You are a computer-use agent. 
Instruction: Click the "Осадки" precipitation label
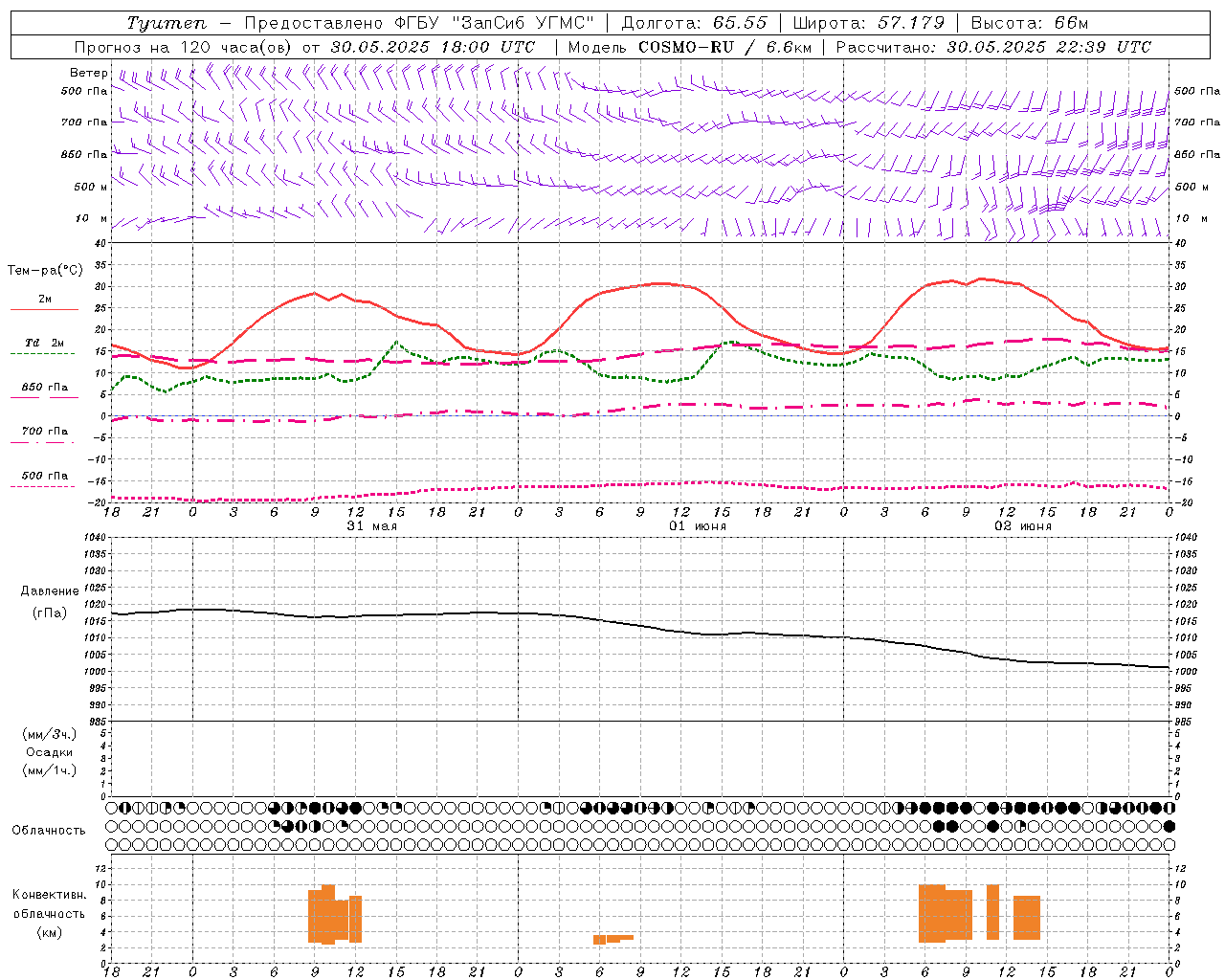[x=50, y=752]
